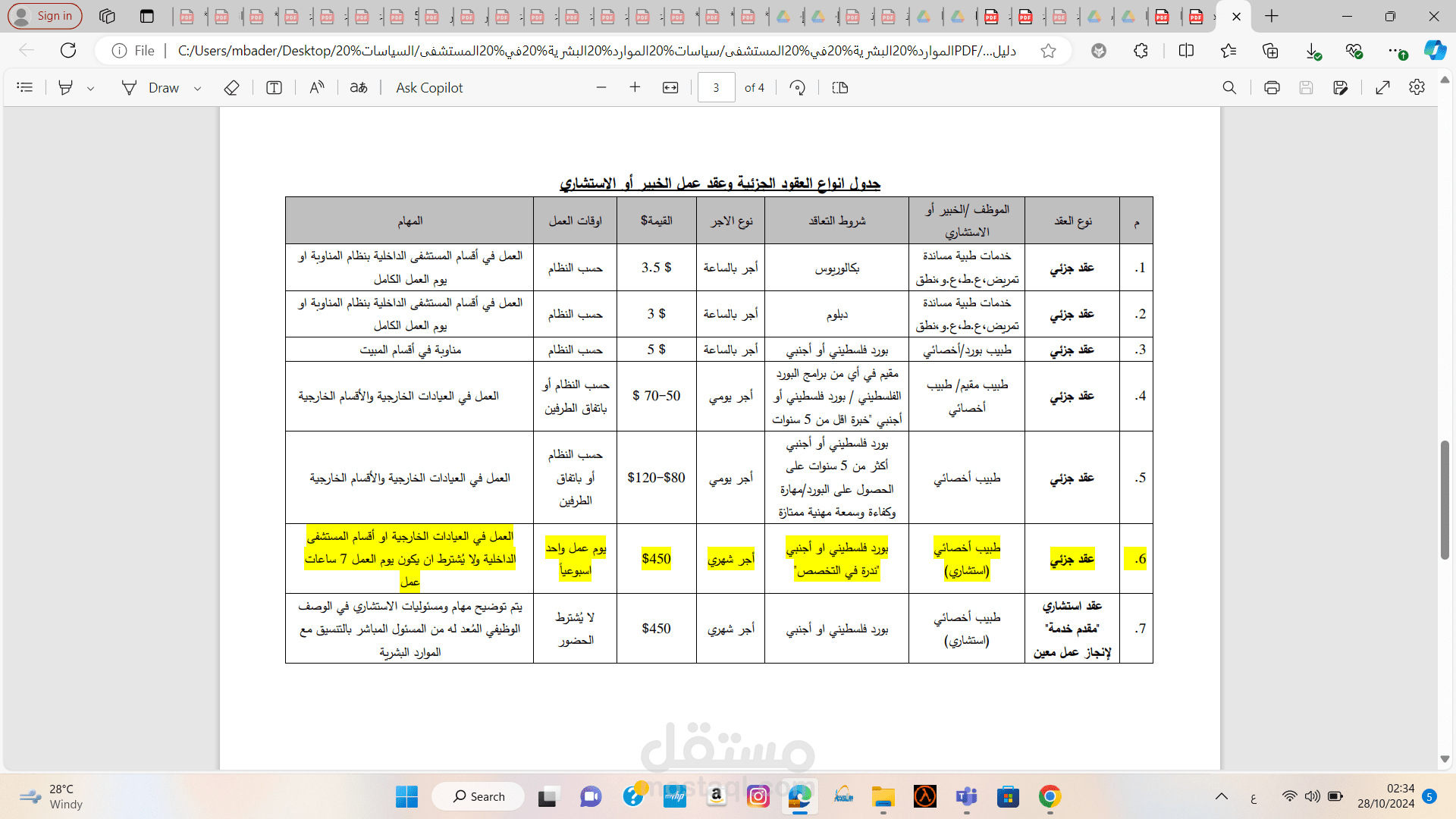Add this page to favorites star

(x=1048, y=51)
